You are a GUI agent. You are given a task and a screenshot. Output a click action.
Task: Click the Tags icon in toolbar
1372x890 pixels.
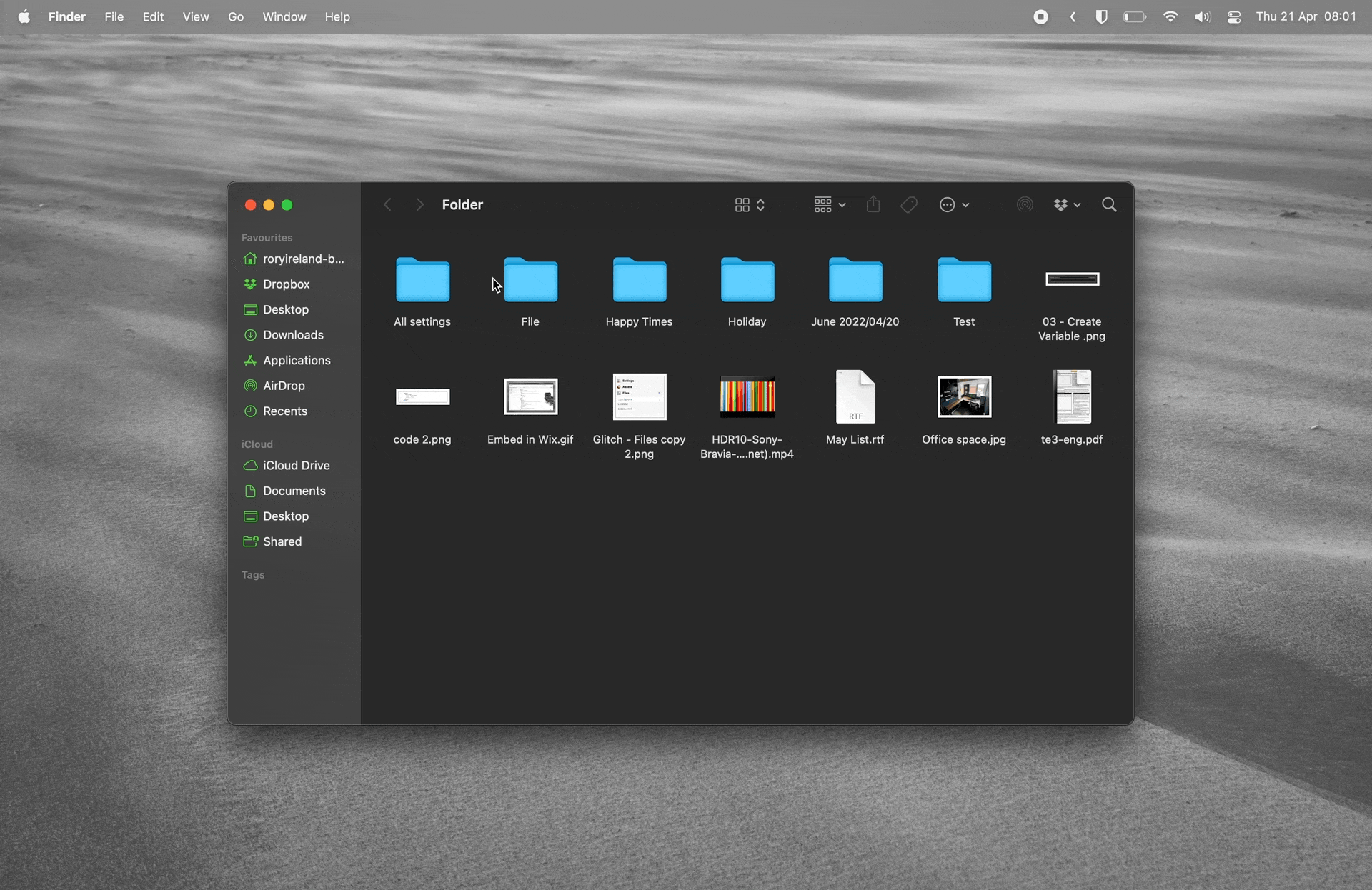point(909,205)
